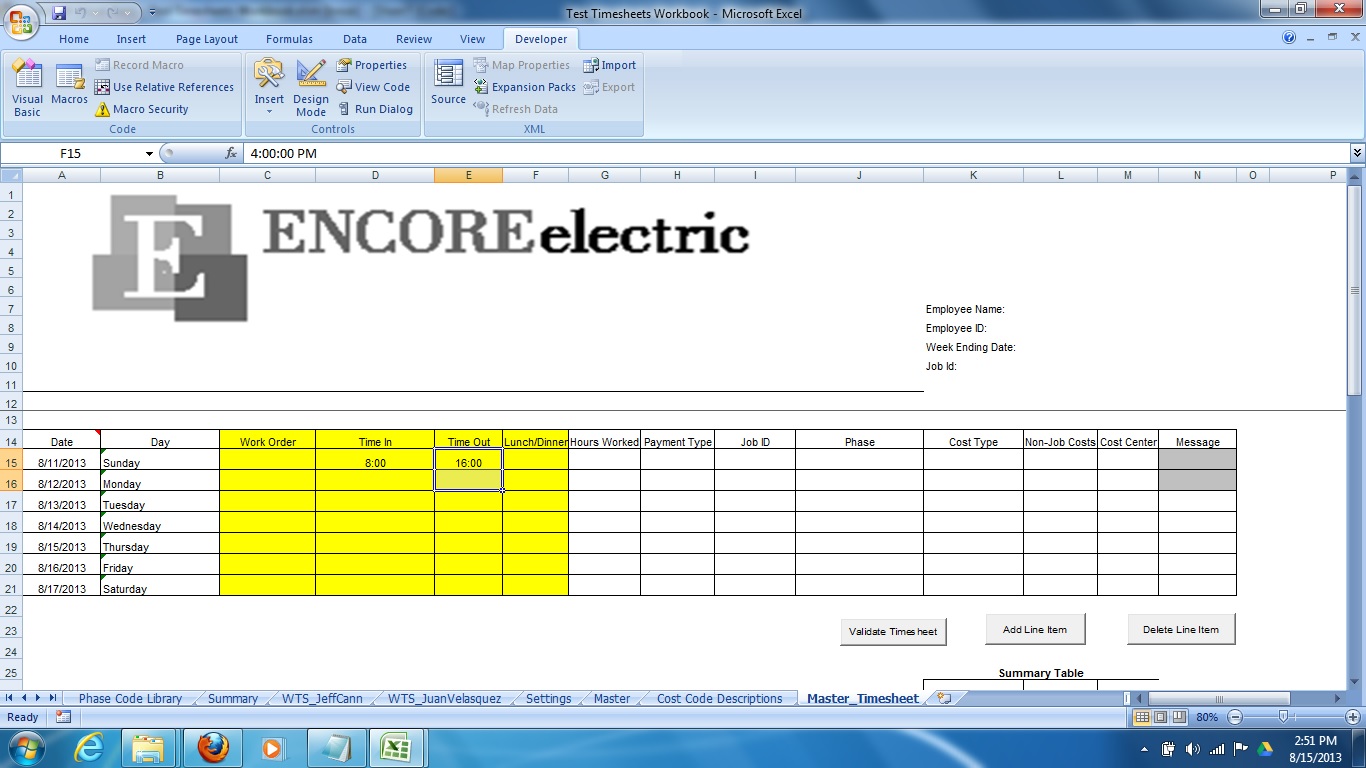Expand Customize Quick Access Toolbar menu
The height and width of the screenshot is (768, 1366).
[152, 13]
